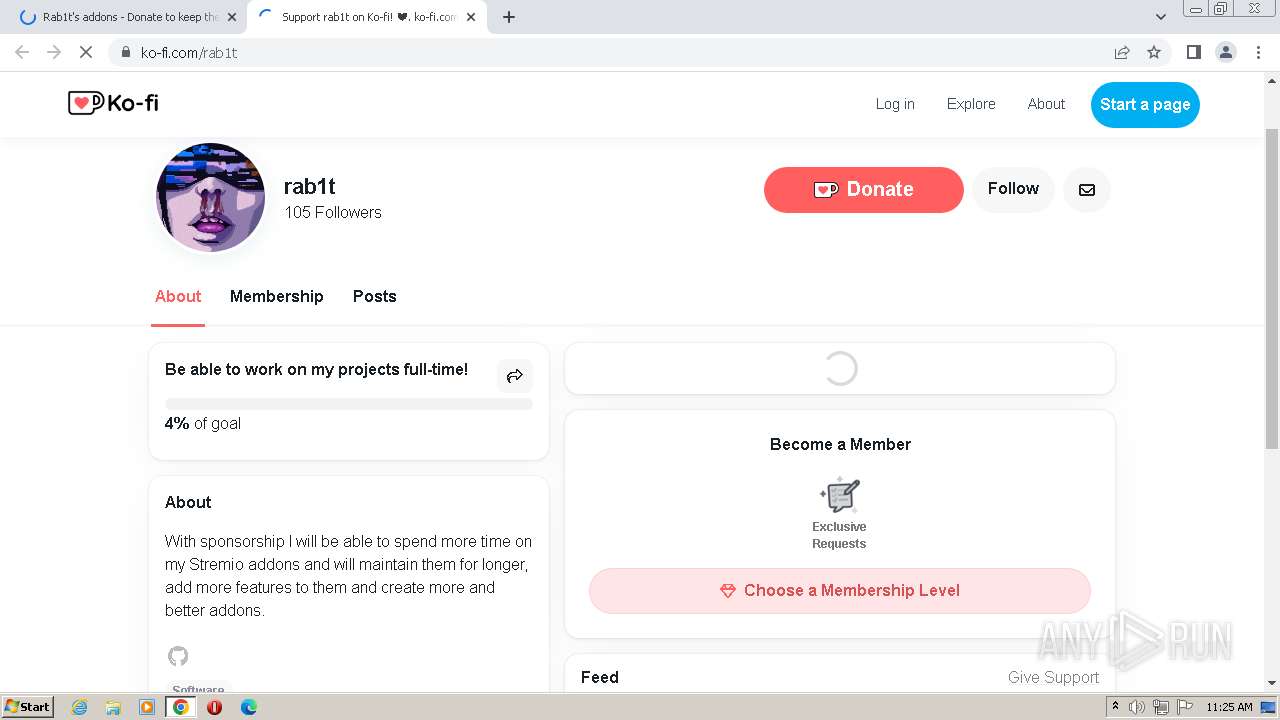Select the Support rab1t on Ko-fi tab

coord(367,17)
